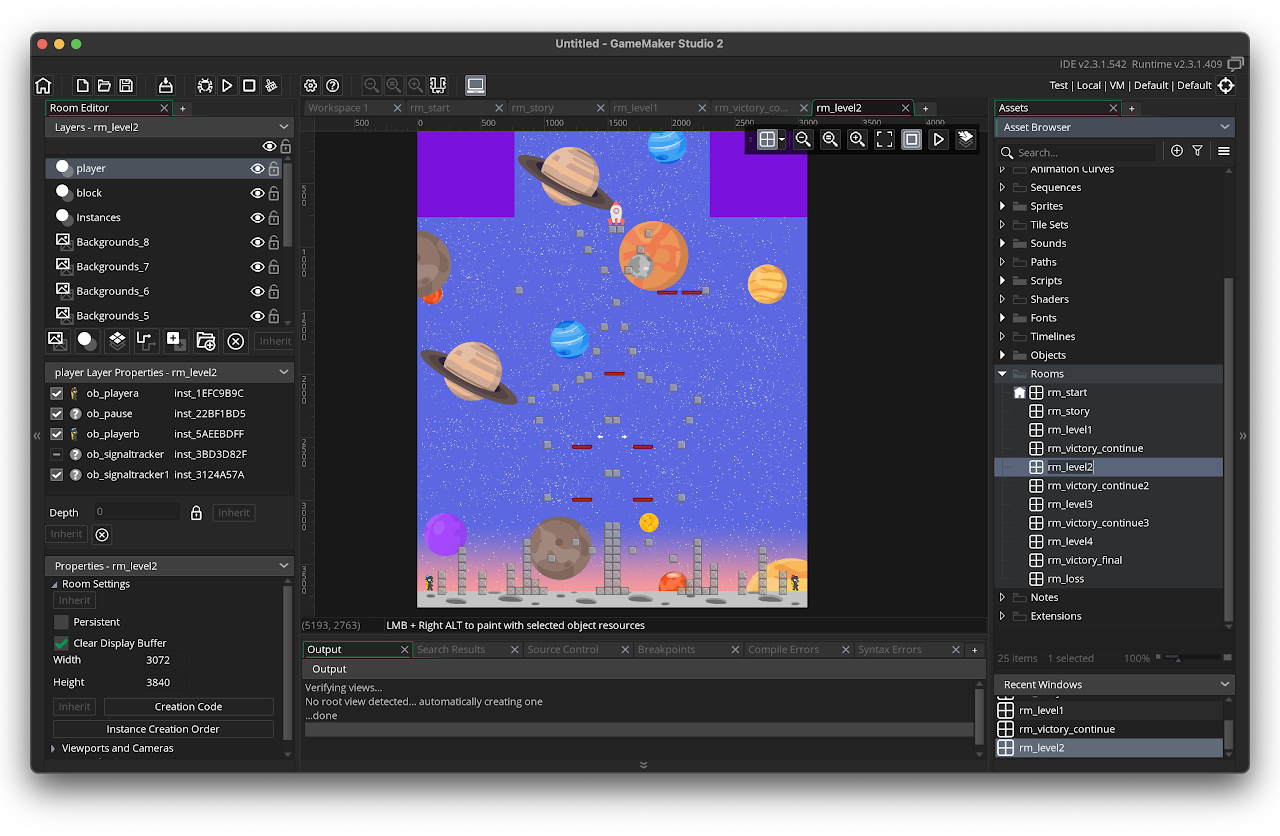Create a new instance layer

tap(87, 341)
